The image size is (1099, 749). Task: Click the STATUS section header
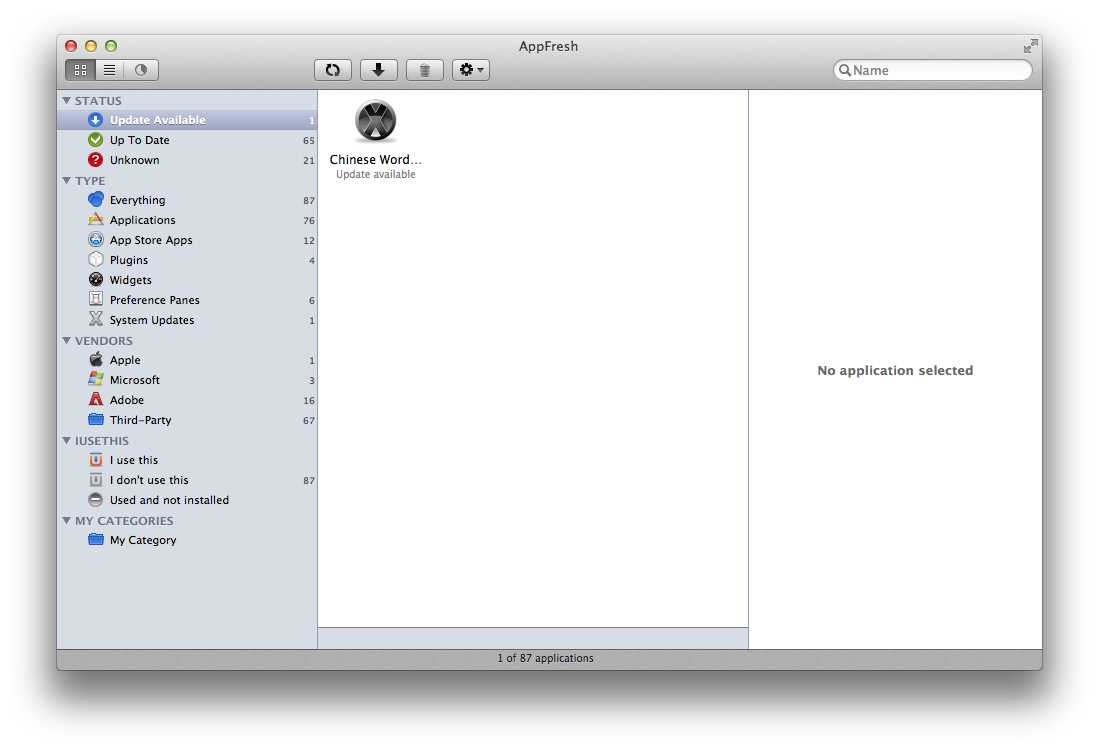click(x=98, y=101)
